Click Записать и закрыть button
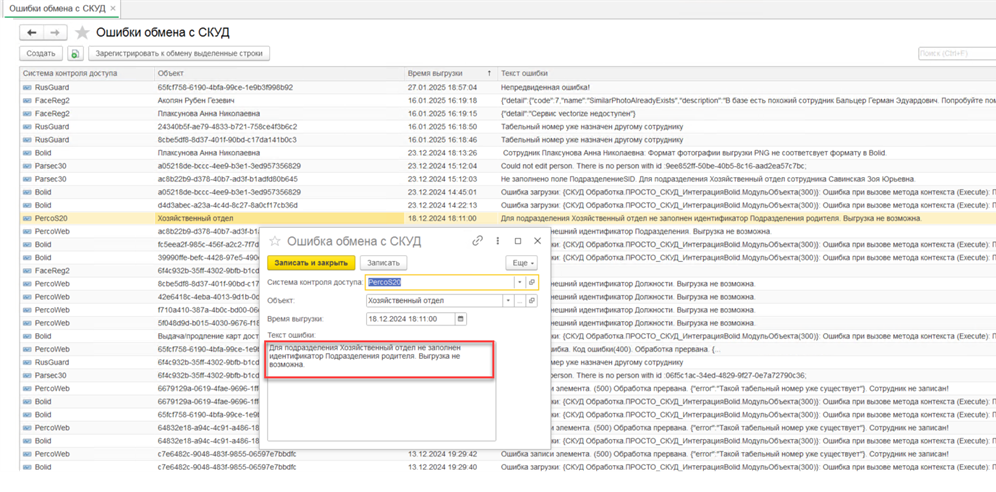The width and height of the screenshot is (996, 492). point(310,262)
